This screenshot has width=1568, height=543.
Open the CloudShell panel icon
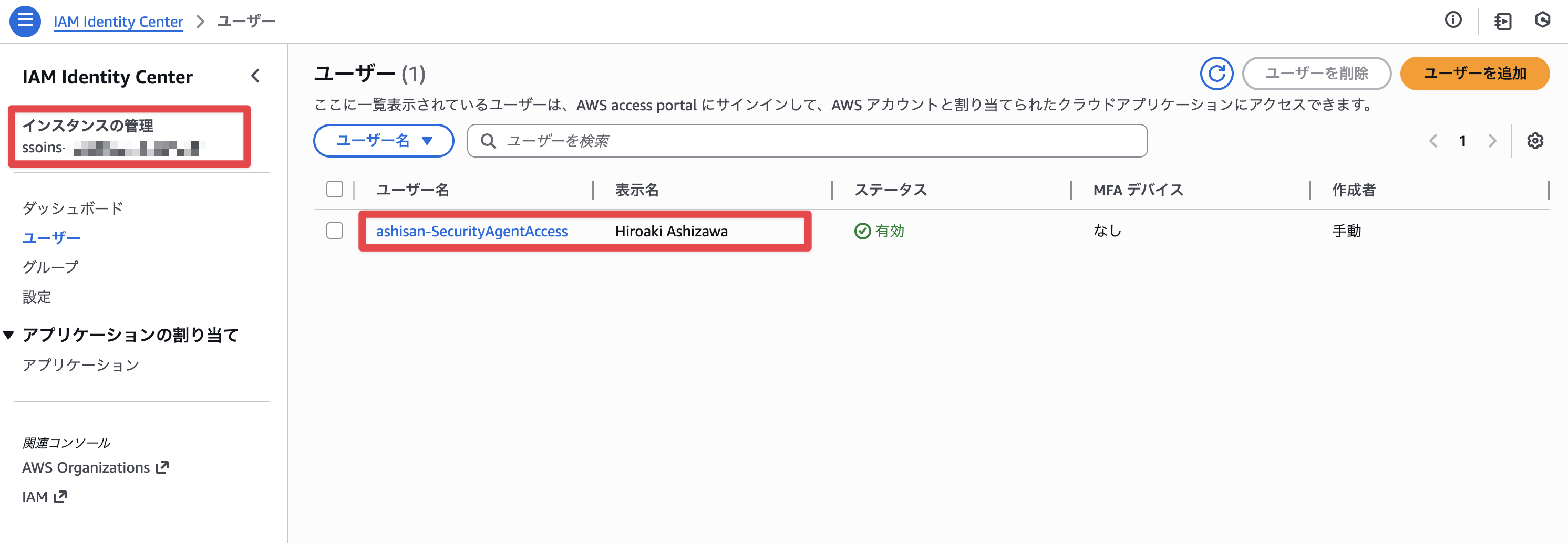click(x=1502, y=22)
